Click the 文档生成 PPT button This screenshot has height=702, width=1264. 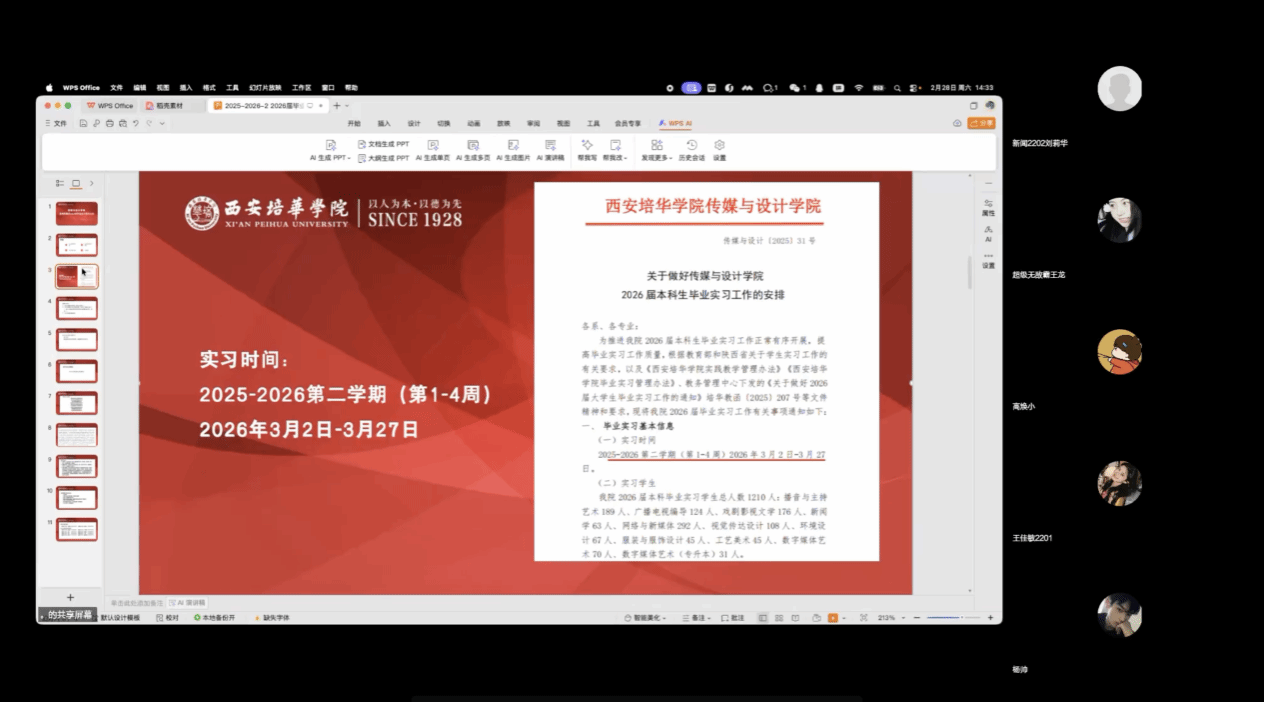(x=383, y=144)
